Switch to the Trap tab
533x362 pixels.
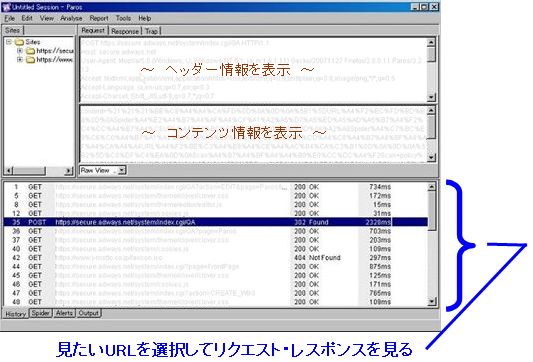pos(151,31)
